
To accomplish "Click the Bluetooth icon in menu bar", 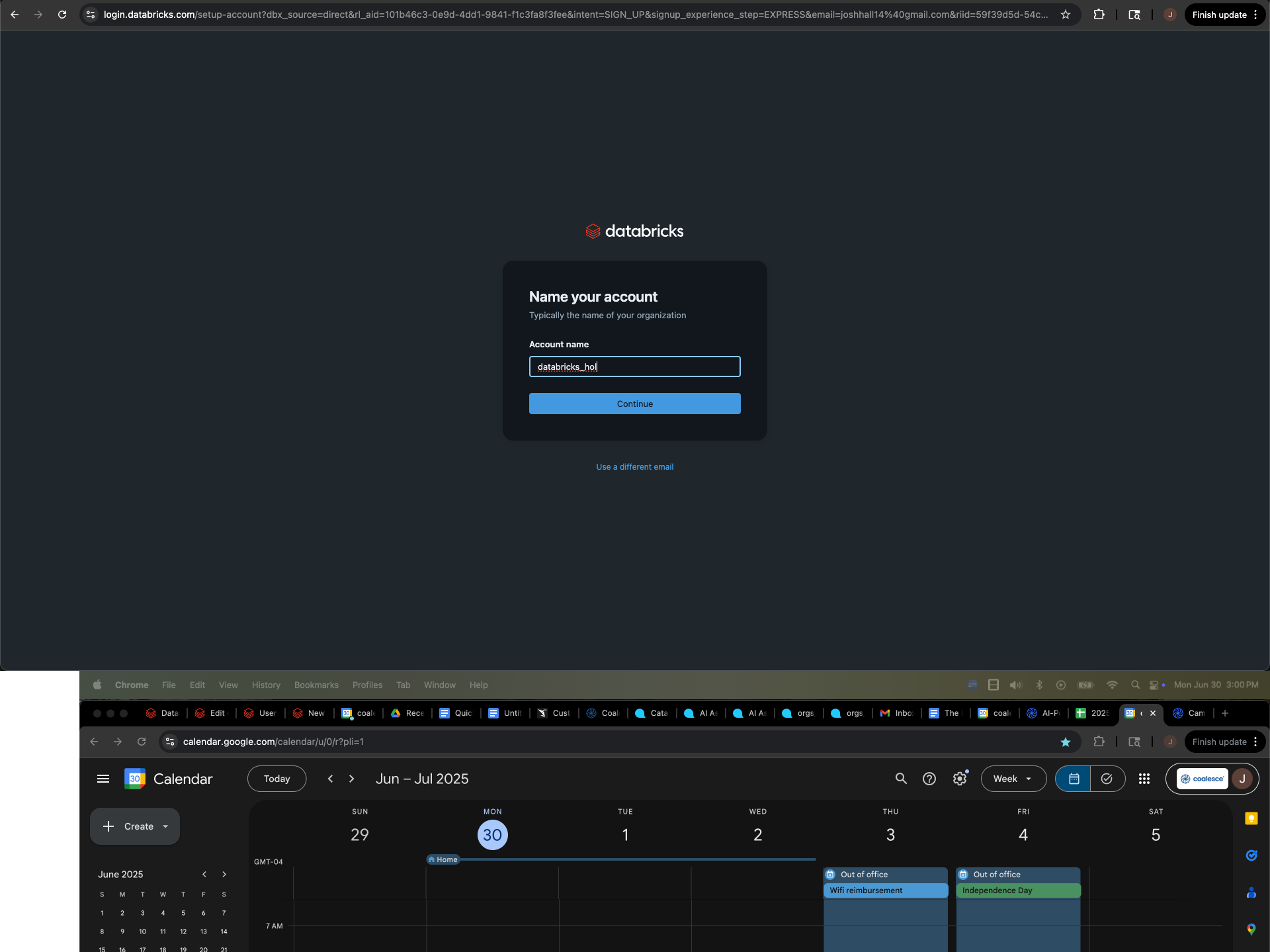I will point(1039,685).
